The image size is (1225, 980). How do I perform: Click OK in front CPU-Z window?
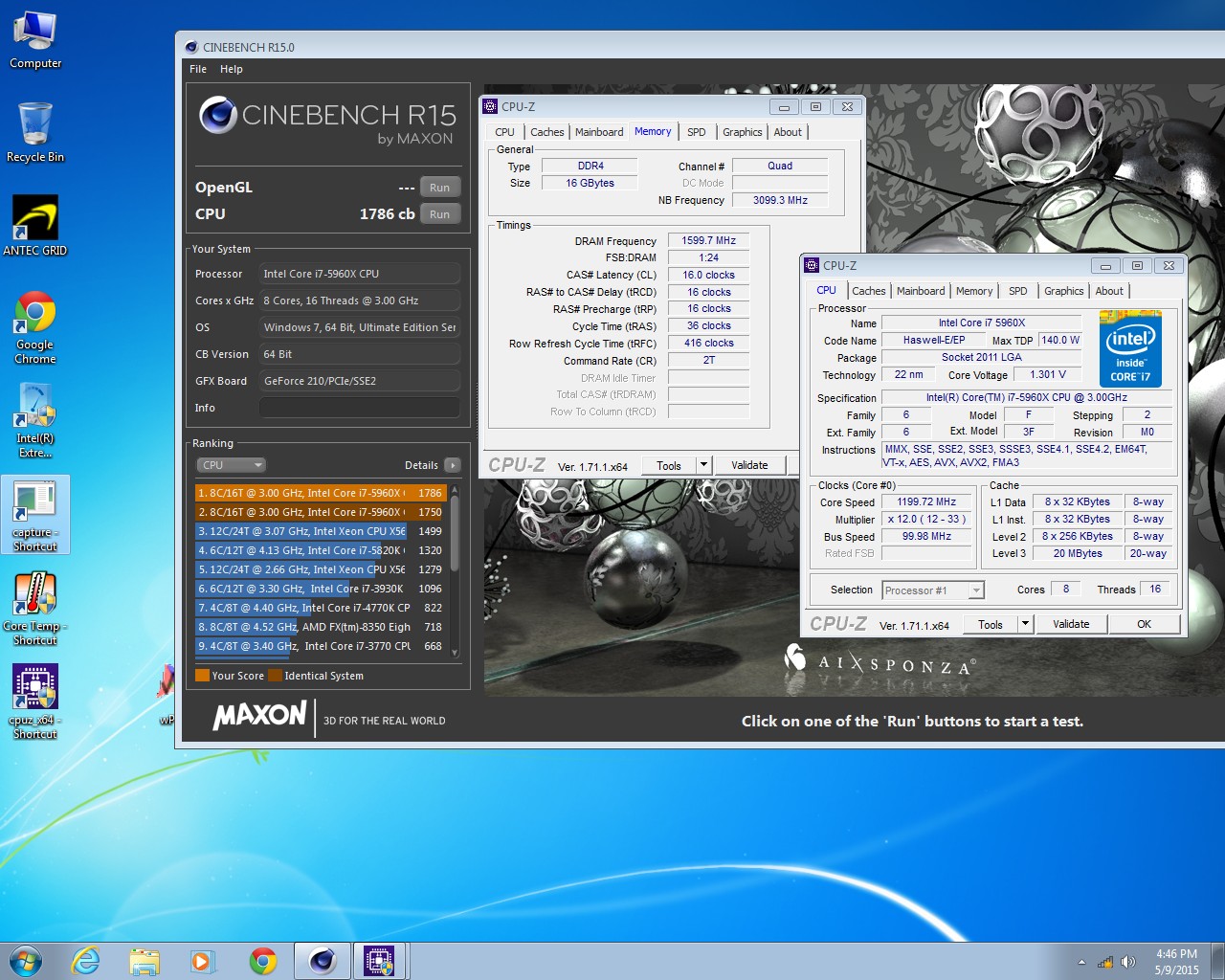tap(1144, 624)
